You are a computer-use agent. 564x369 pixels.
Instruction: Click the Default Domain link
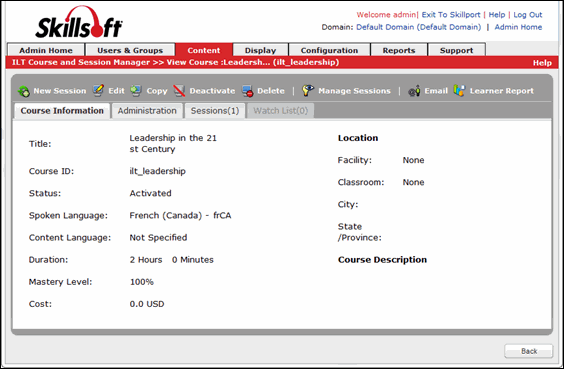point(418,27)
